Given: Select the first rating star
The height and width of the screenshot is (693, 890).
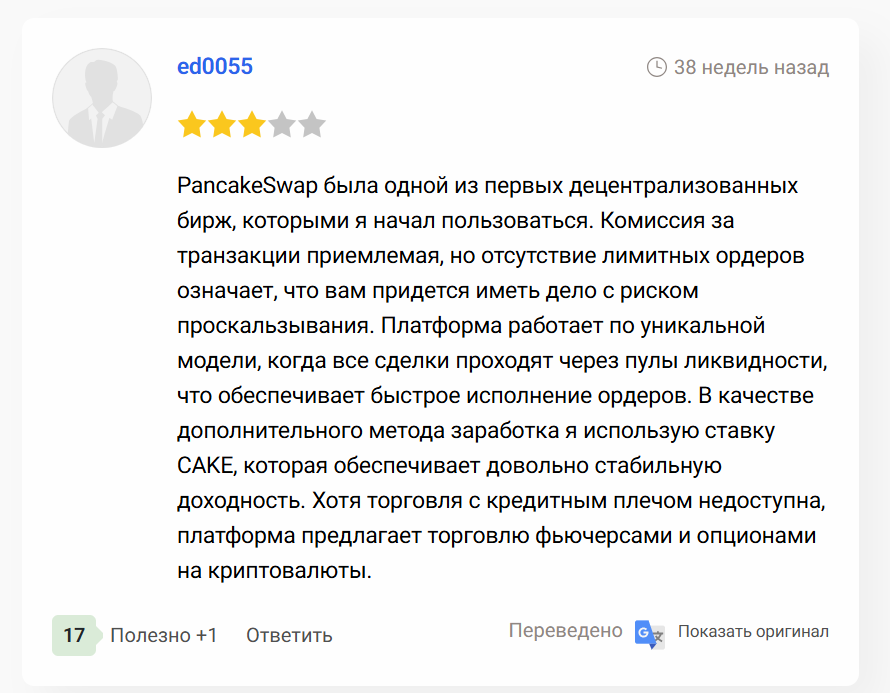Looking at the screenshot, I should tap(190, 125).
